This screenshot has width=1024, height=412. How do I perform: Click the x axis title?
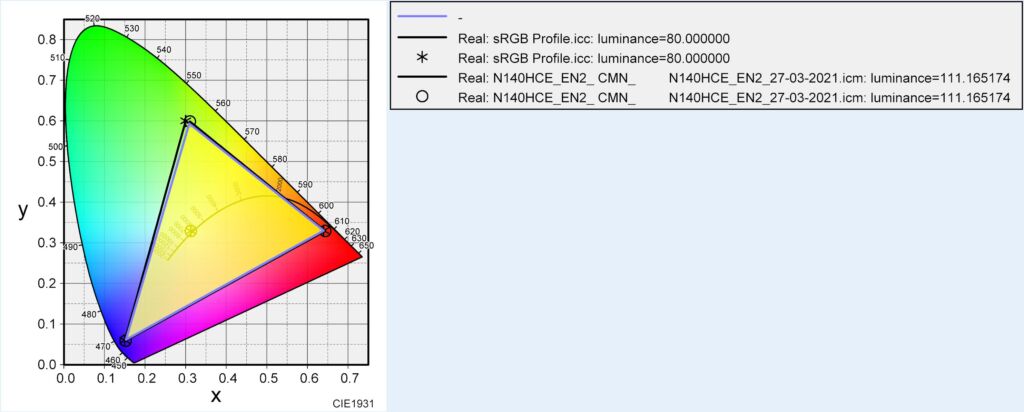tap(216, 396)
